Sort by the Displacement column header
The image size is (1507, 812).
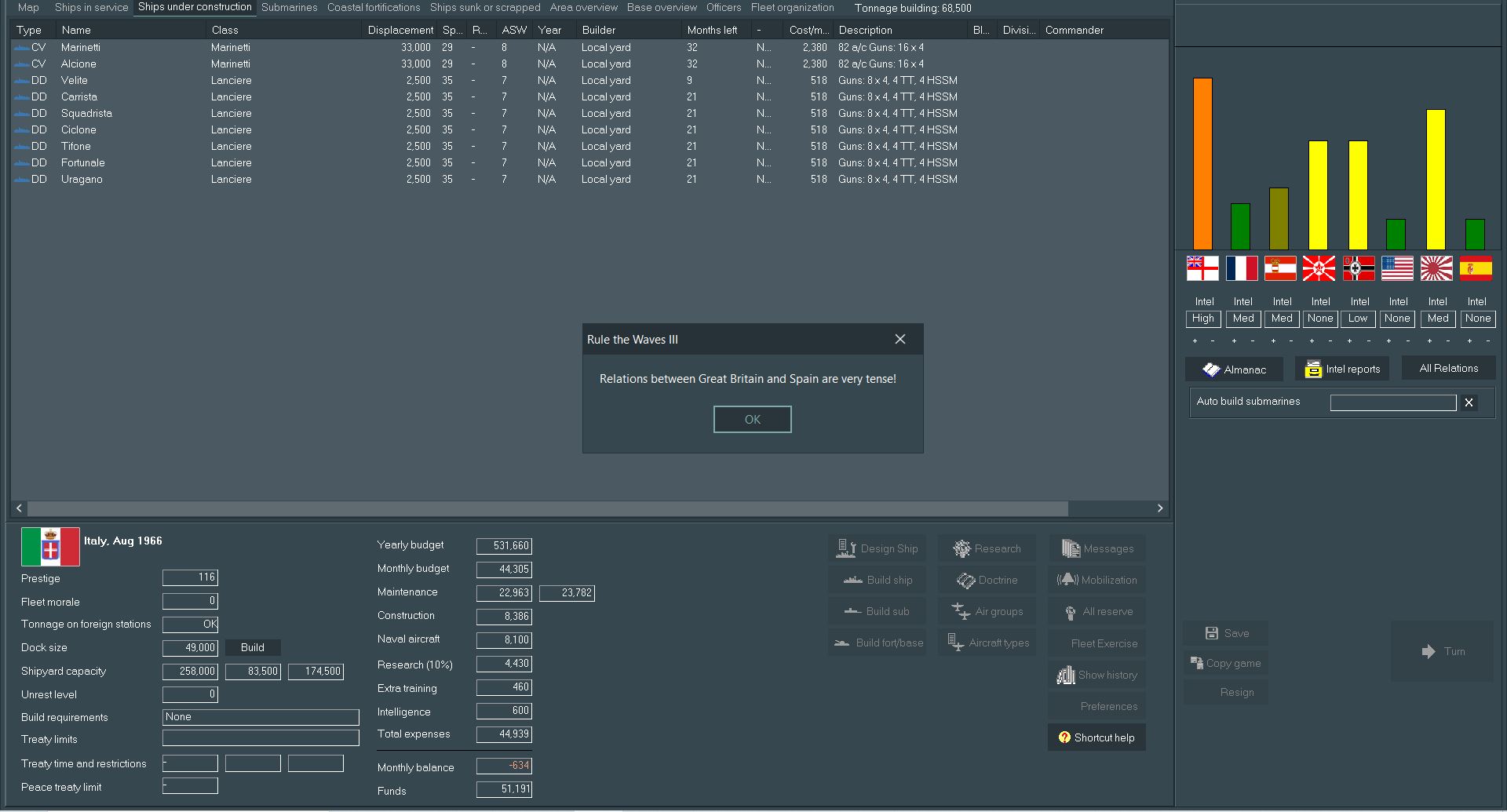point(400,30)
